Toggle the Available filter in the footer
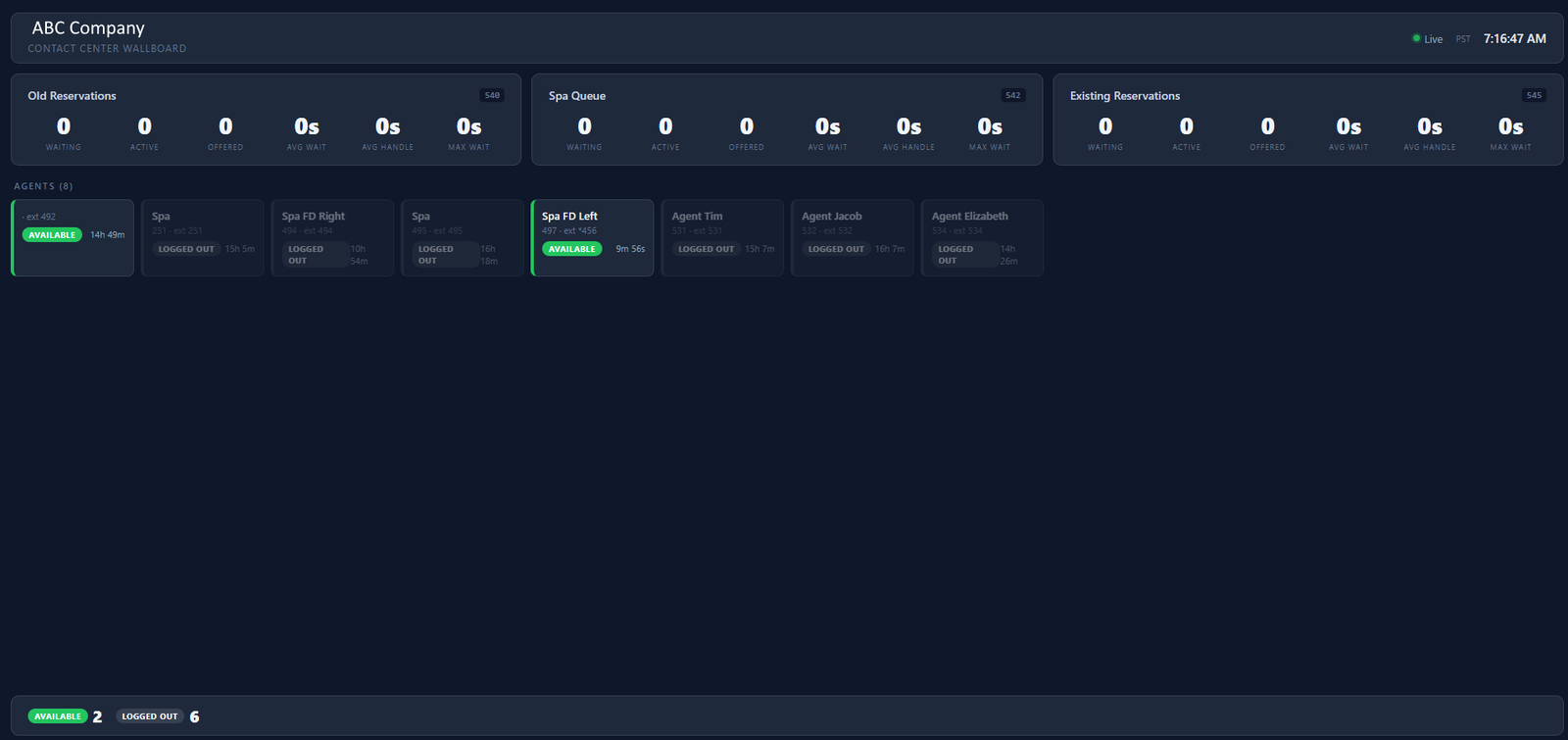Image resolution: width=1568 pixels, height=740 pixels. 58,716
